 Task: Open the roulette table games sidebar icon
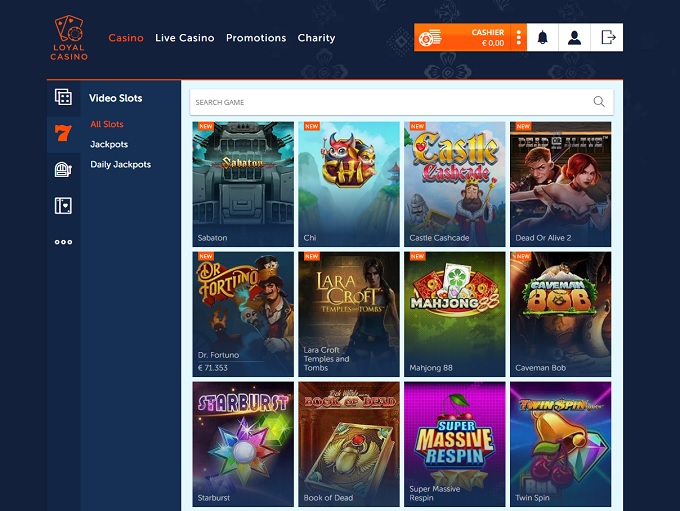[x=63, y=170]
